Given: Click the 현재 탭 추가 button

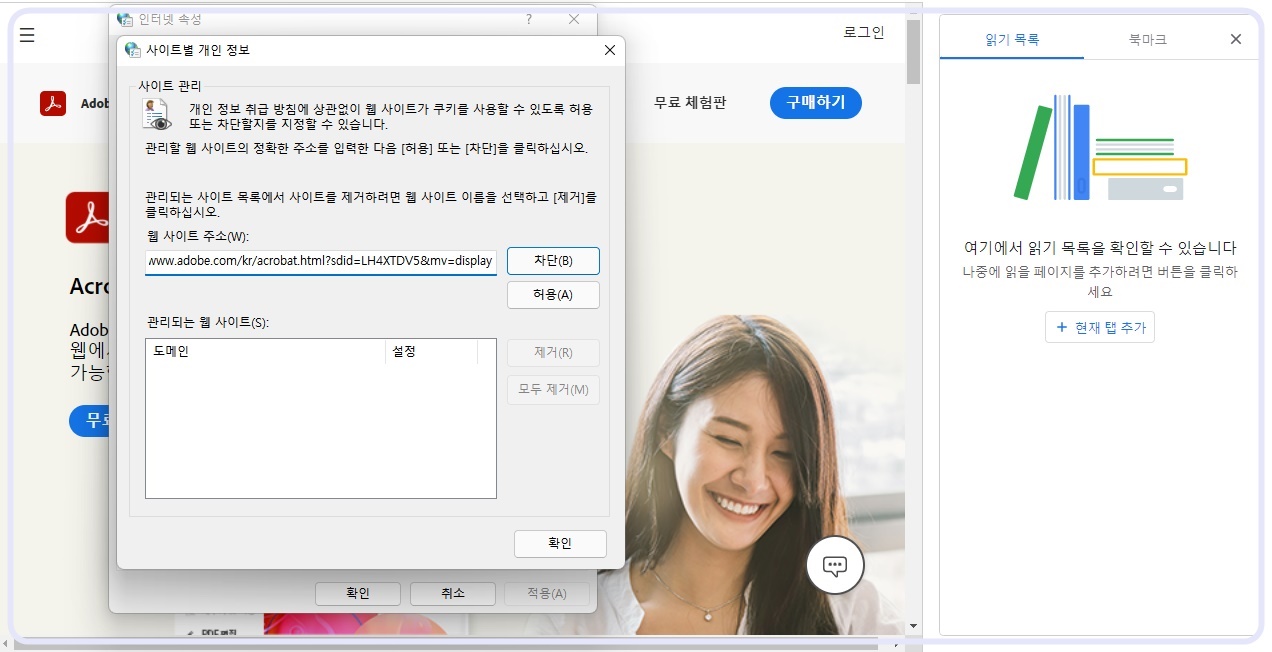Looking at the screenshot, I should coord(1100,327).
